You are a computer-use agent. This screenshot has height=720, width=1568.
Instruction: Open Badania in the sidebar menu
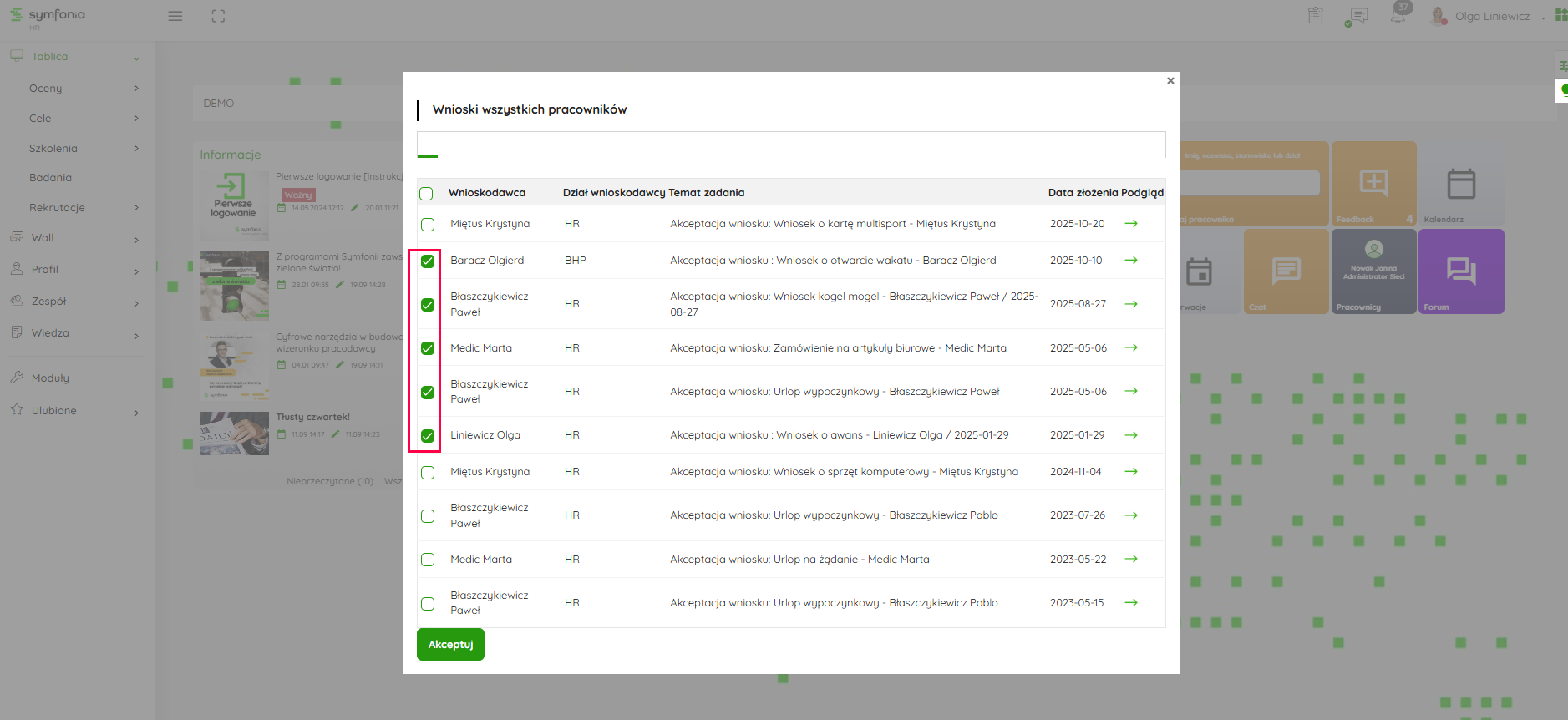click(x=51, y=178)
